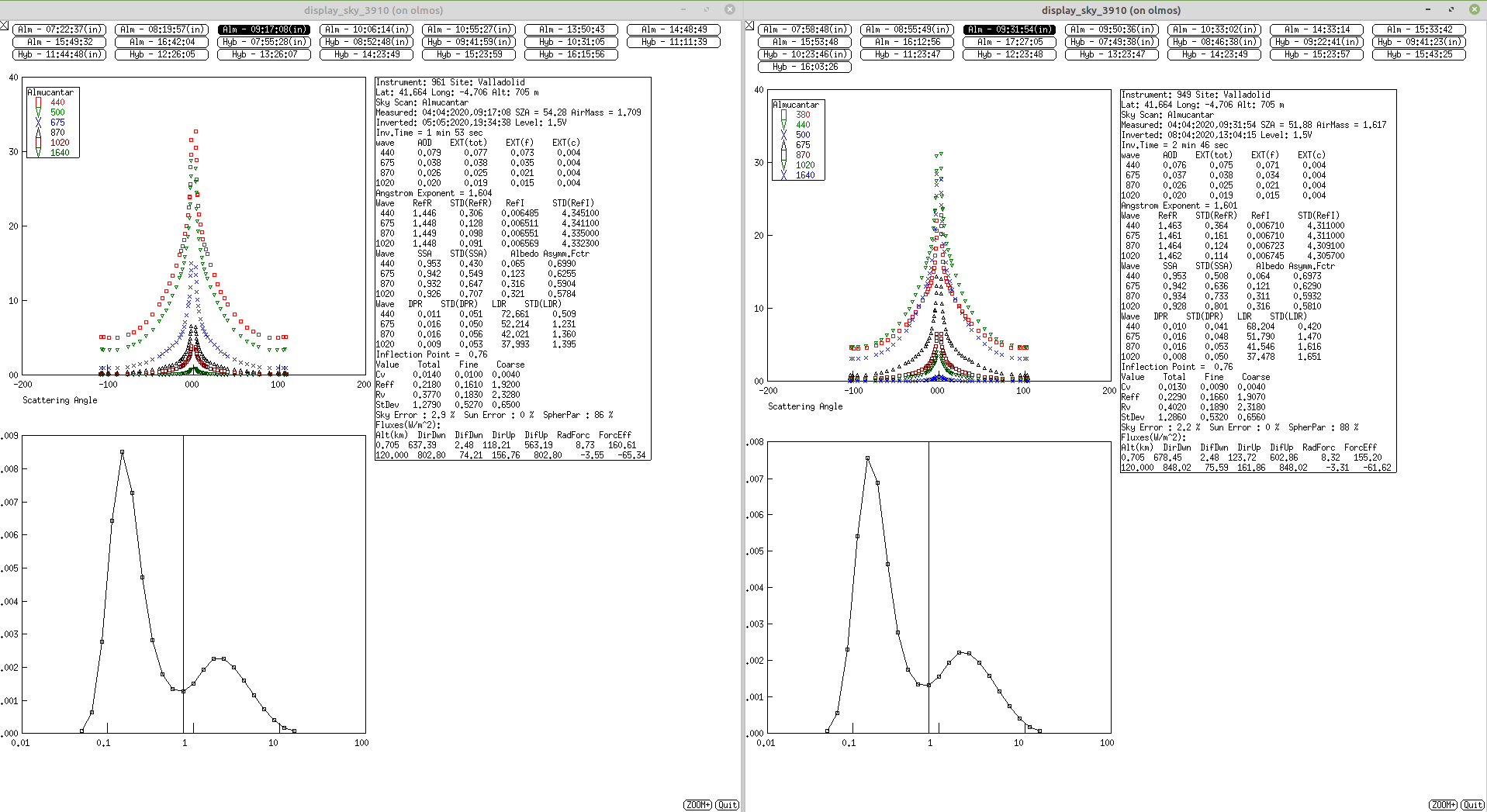The width and height of the screenshot is (1487, 812).
Task: Click red 440 legend entry in left plot
Action: (x=50, y=102)
